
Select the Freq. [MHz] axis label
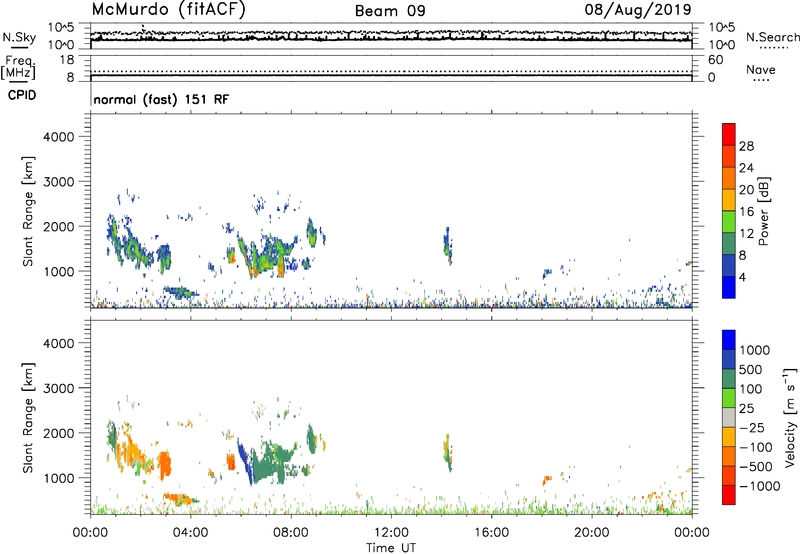click(x=18, y=69)
